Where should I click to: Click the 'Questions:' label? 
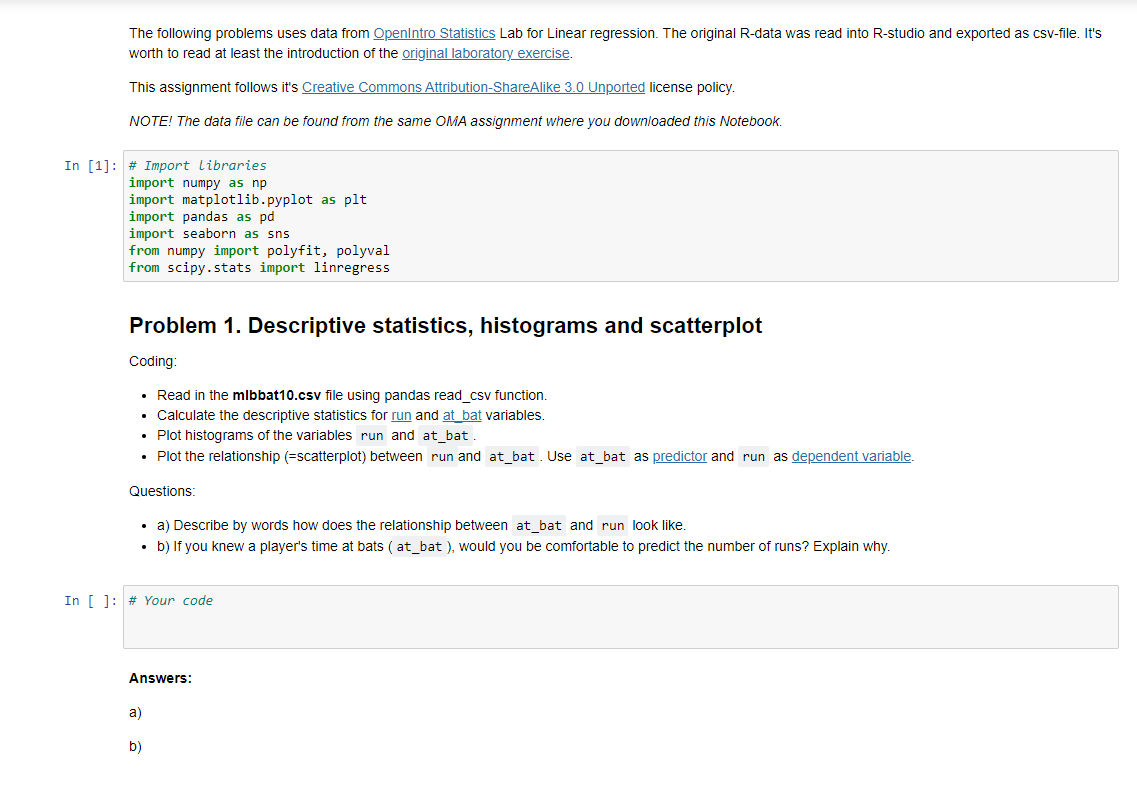(162, 492)
